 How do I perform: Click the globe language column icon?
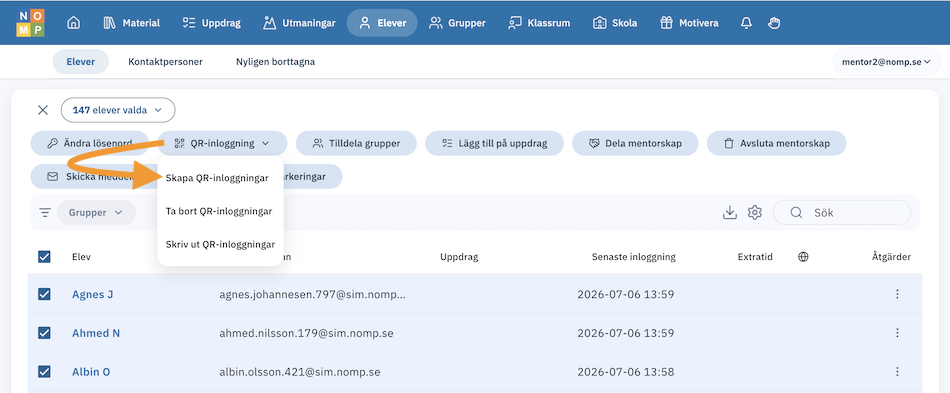[x=803, y=257]
